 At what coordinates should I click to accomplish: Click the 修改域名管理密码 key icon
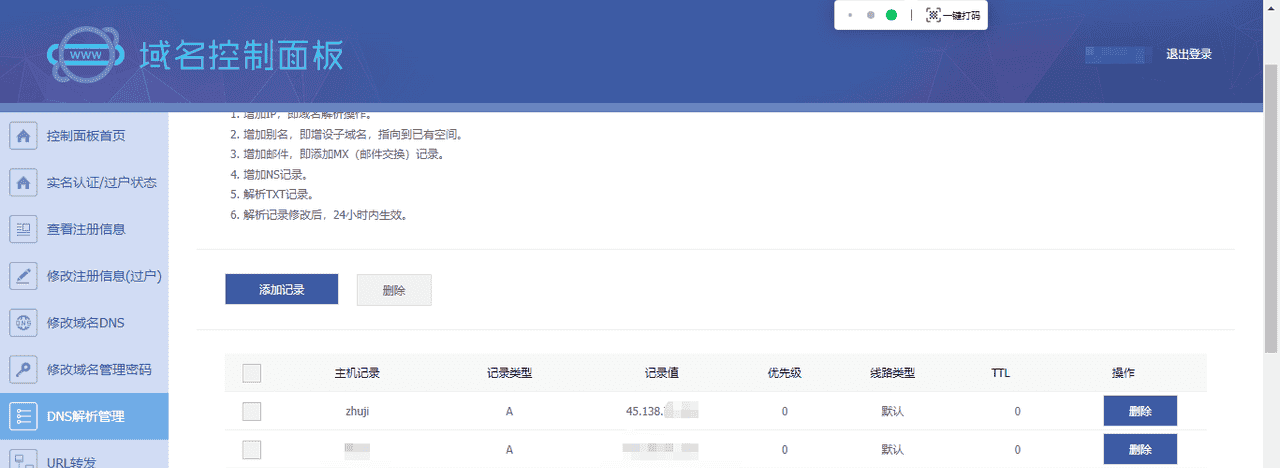[x=23, y=369]
